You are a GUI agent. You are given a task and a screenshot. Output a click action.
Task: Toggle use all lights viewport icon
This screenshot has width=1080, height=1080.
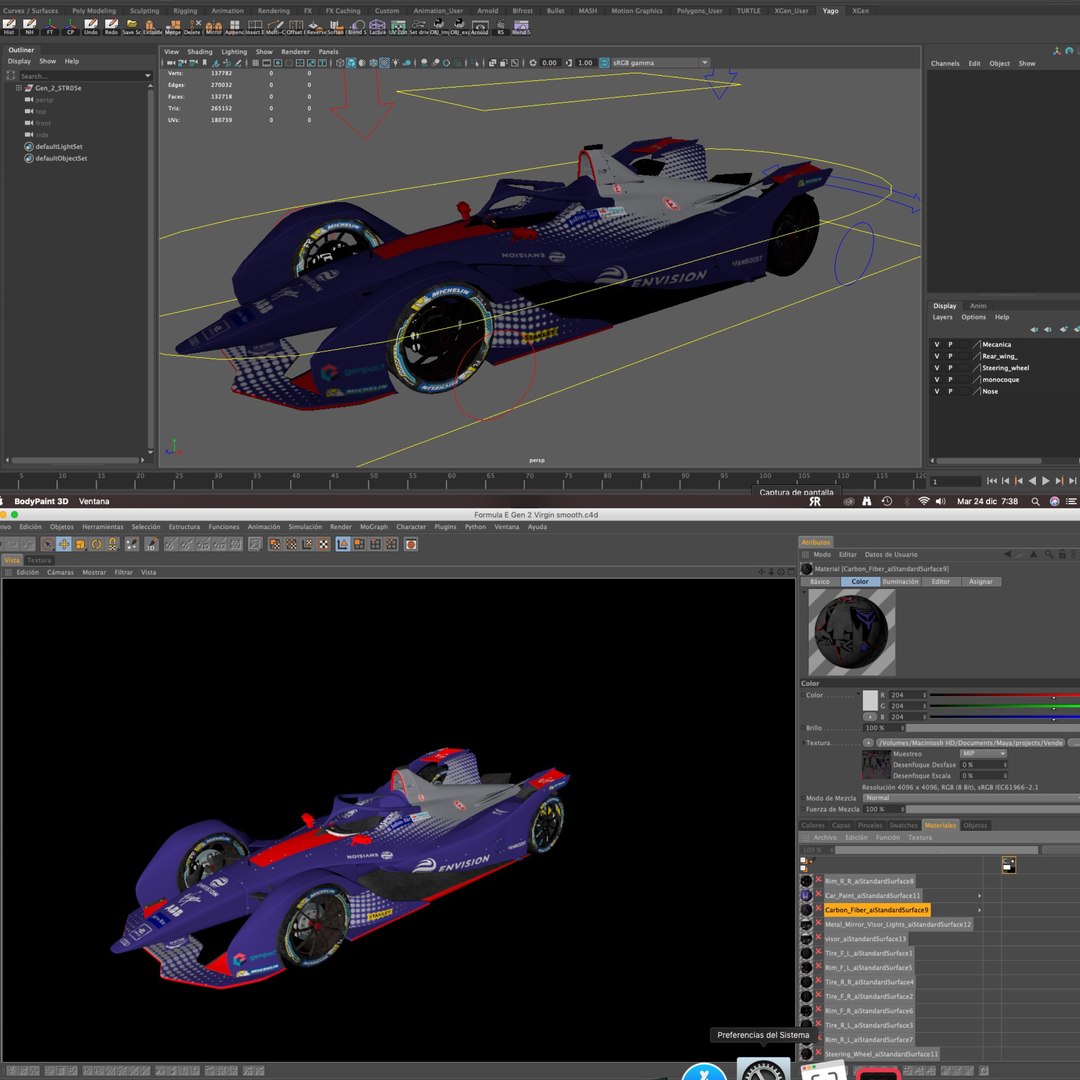tap(395, 63)
